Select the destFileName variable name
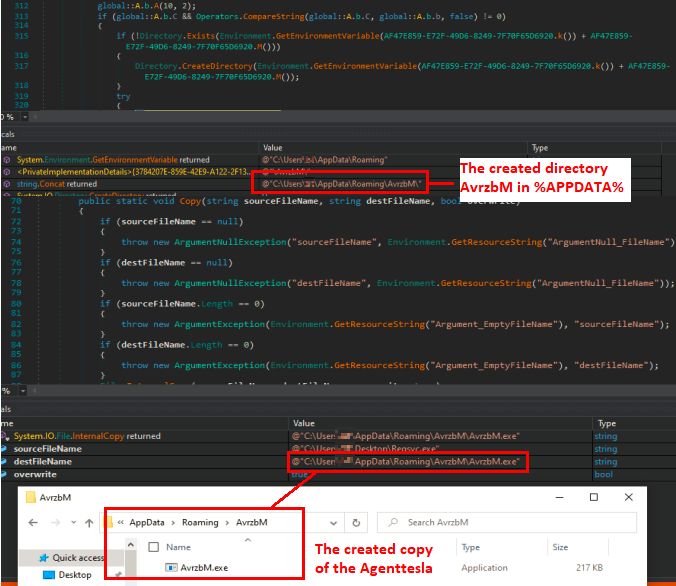This screenshot has width=676, height=586. click(x=43, y=461)
